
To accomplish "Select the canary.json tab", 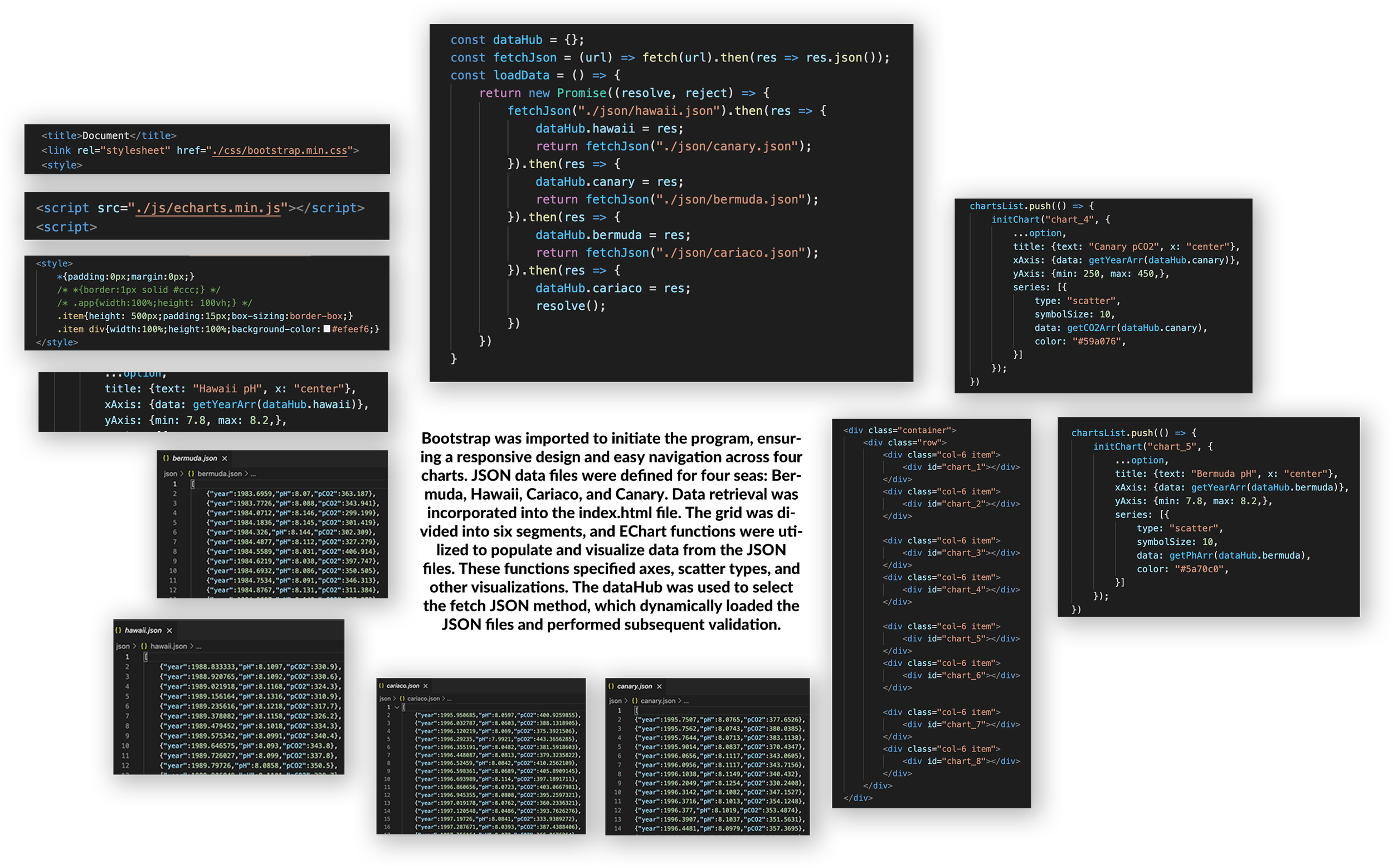I will 634,686.
